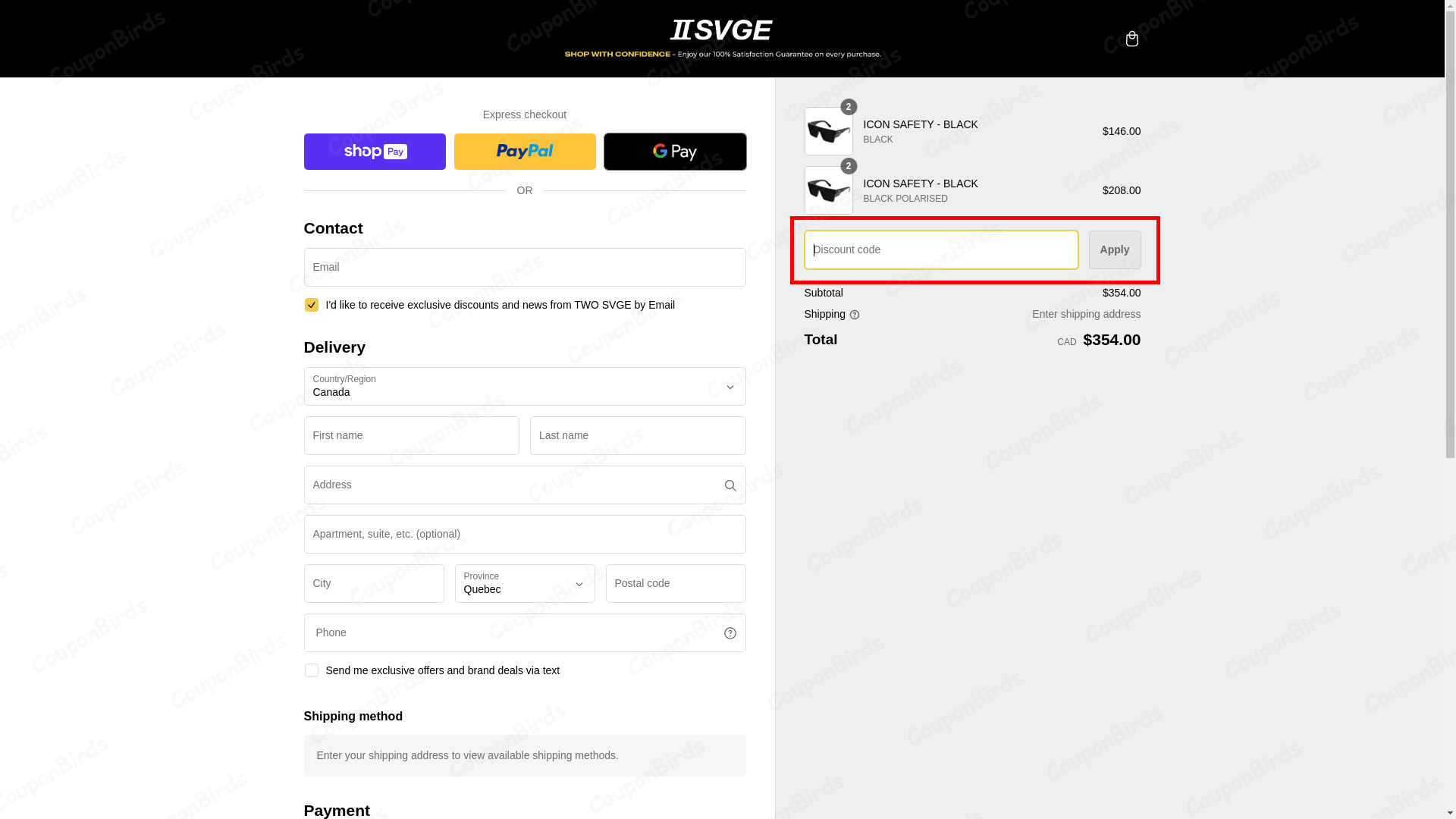
Task: Enable offers via text checkbox
Action: [311, 670]
